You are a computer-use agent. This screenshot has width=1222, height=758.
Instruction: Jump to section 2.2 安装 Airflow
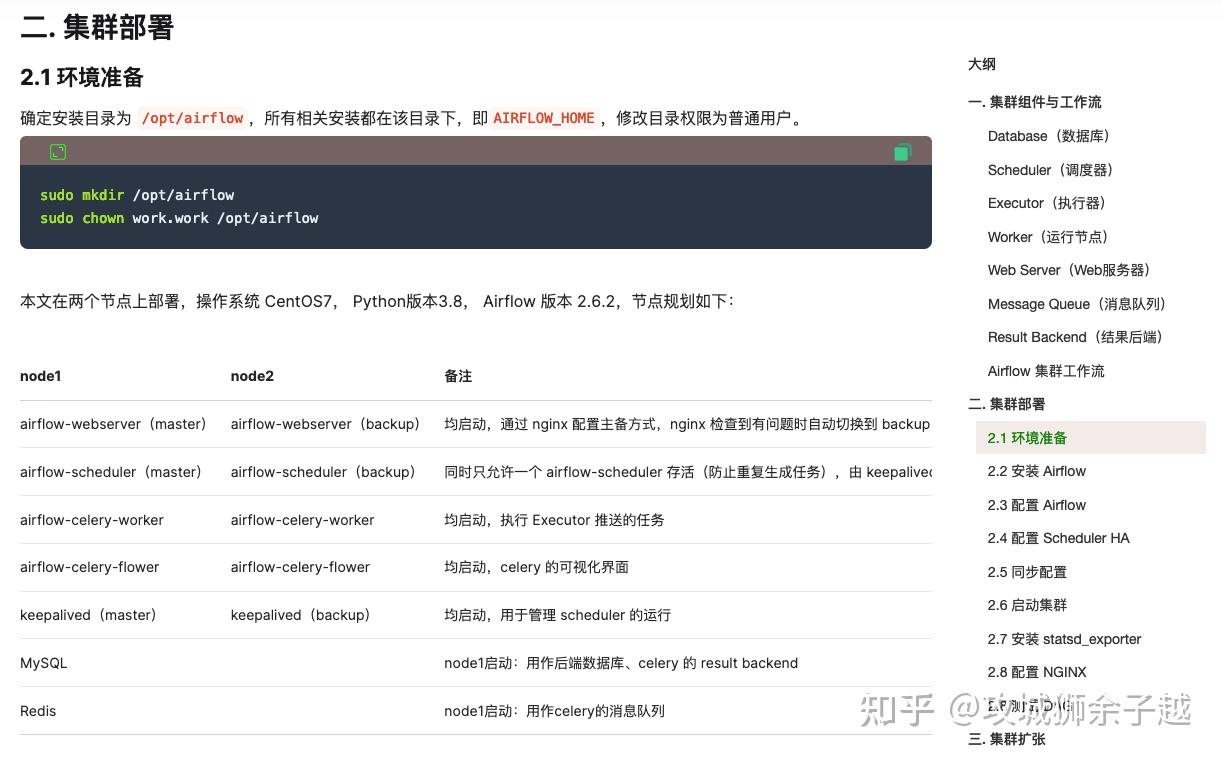(1037, 471)
